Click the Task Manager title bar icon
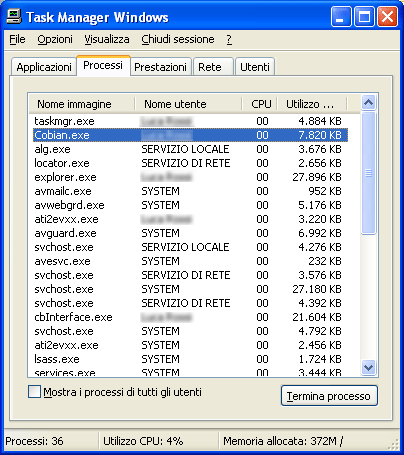This screenshot has height=455, width=404. pos(14,17)
